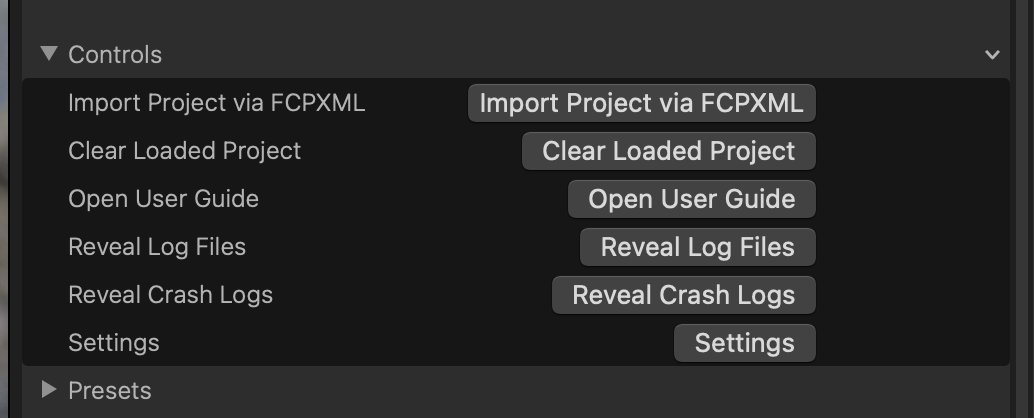Select the Reveal Crash Logs parameter label
Image resolution: width=1034 pixels, height=418 pixels.
(x=170, y=295)
